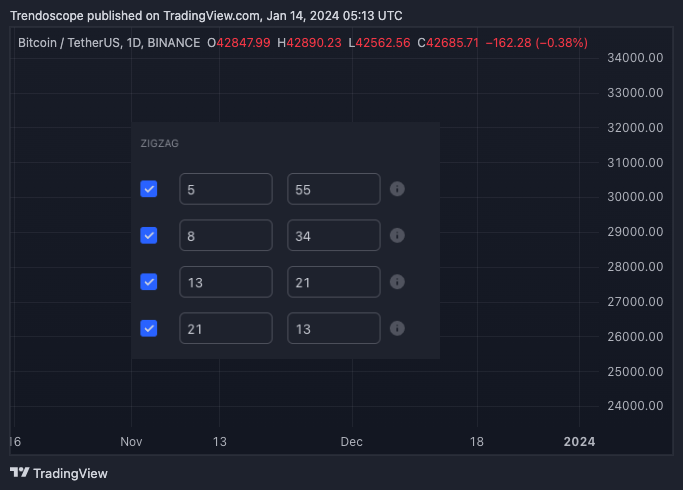Click the 30000.00 price axis label
683x490 pixels.
tap(635, 196)
